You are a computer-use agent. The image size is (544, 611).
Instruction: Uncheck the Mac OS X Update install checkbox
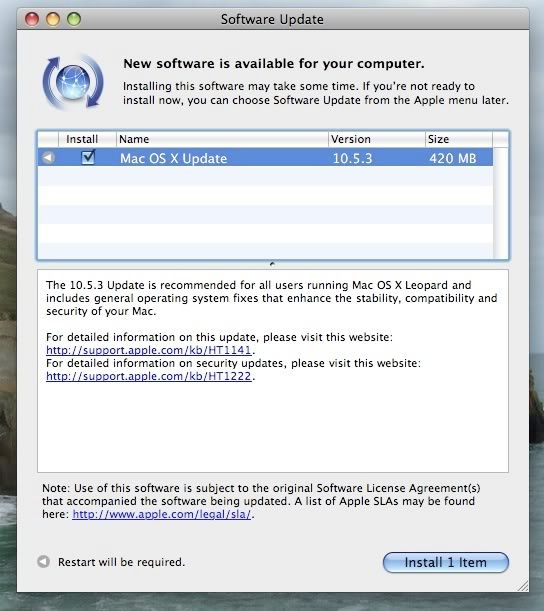click(88, 158)
